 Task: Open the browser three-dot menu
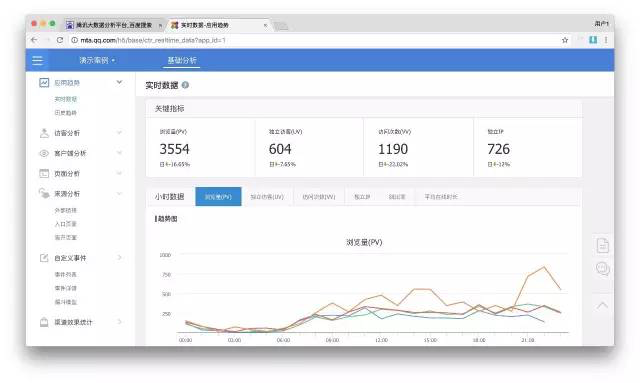(x=606, y=40)
